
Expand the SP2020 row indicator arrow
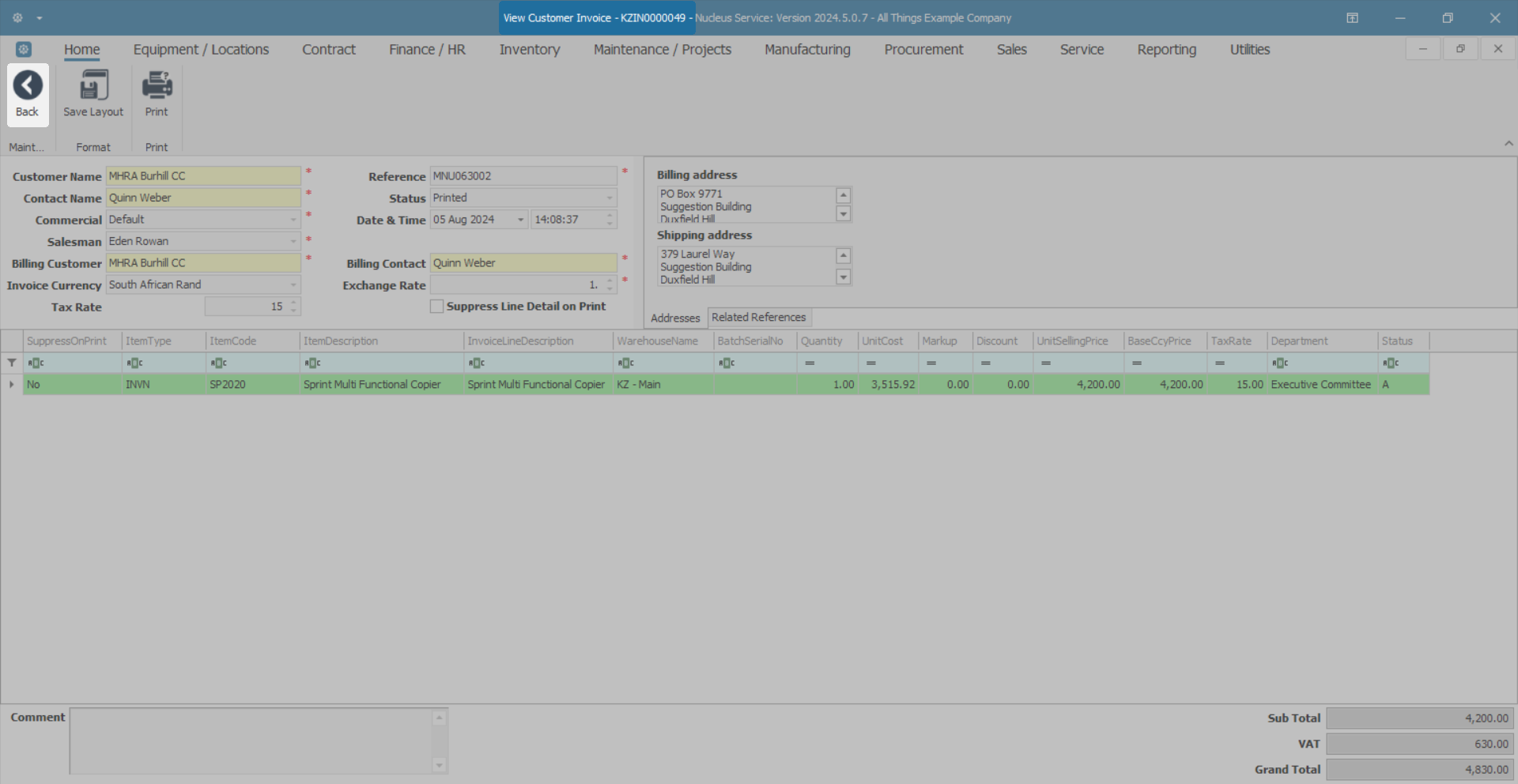coord(11,385)
